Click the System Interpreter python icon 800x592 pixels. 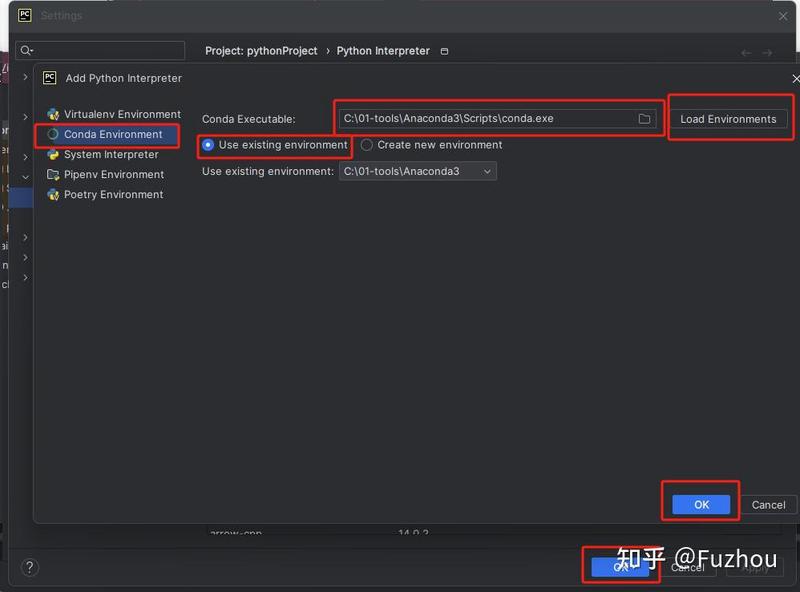coord(53,155)
